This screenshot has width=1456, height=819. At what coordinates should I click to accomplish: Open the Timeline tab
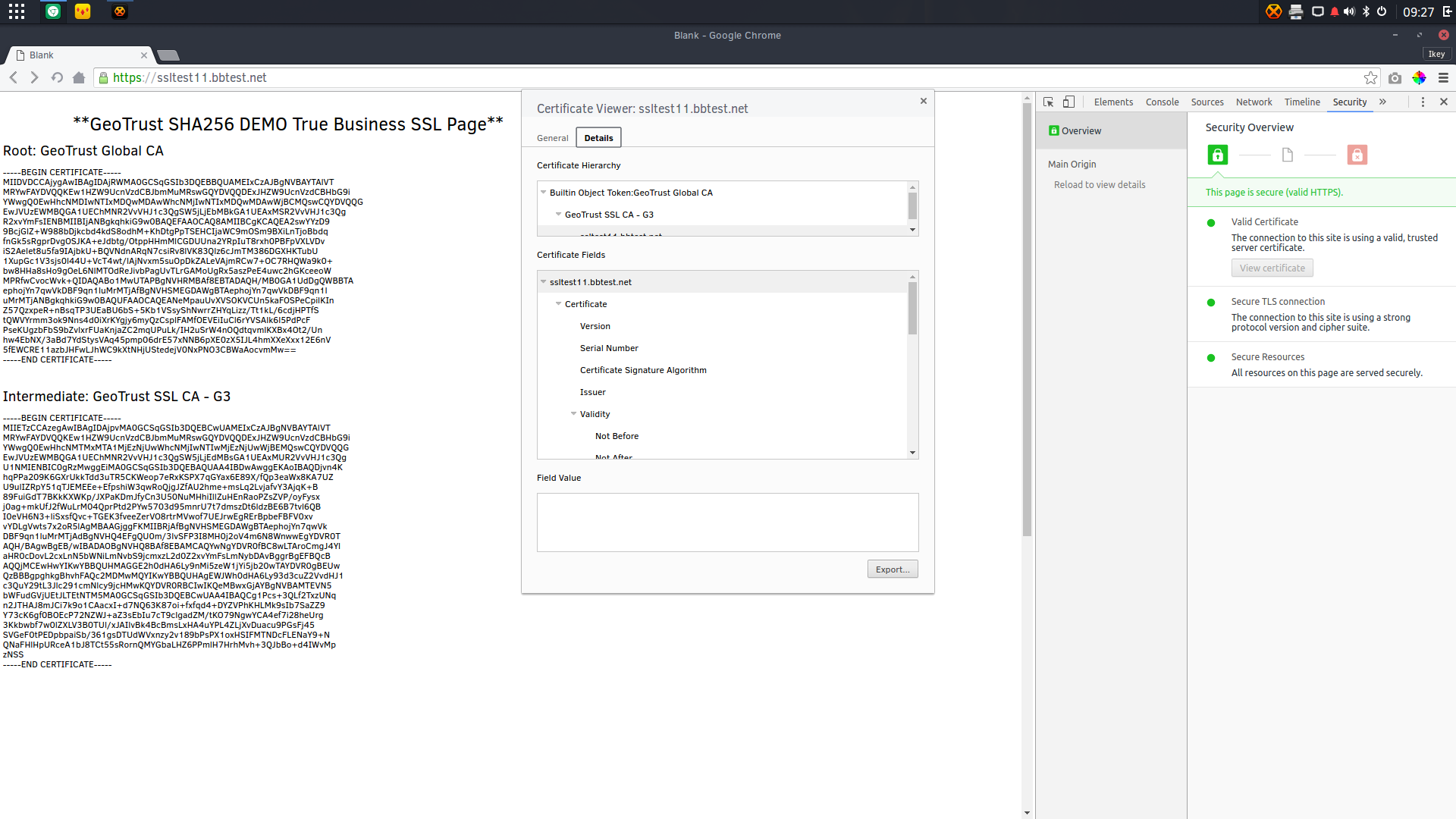[1302, 102]
